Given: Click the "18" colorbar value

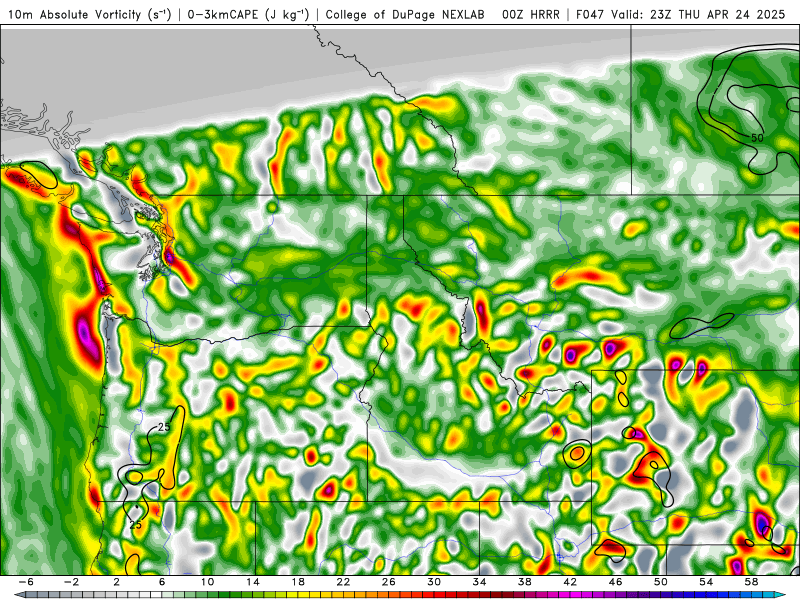Looking at the screenshot, I should [x=298, y=582].
